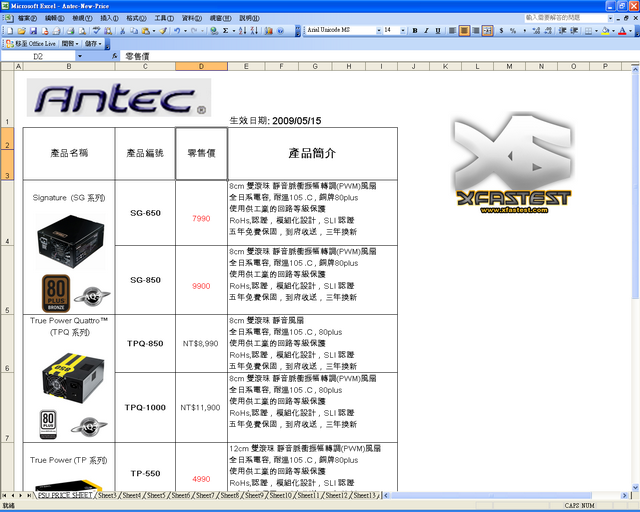Open the AutoSum functions dropdown arrow

point(233,31)
